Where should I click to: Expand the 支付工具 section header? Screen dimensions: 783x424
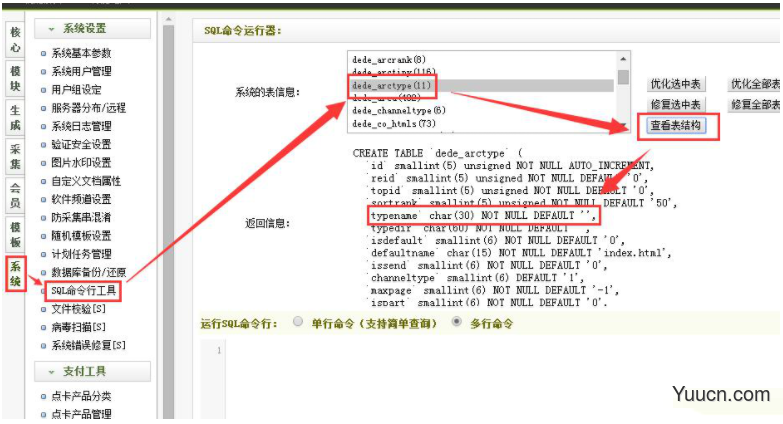[92, 372]
